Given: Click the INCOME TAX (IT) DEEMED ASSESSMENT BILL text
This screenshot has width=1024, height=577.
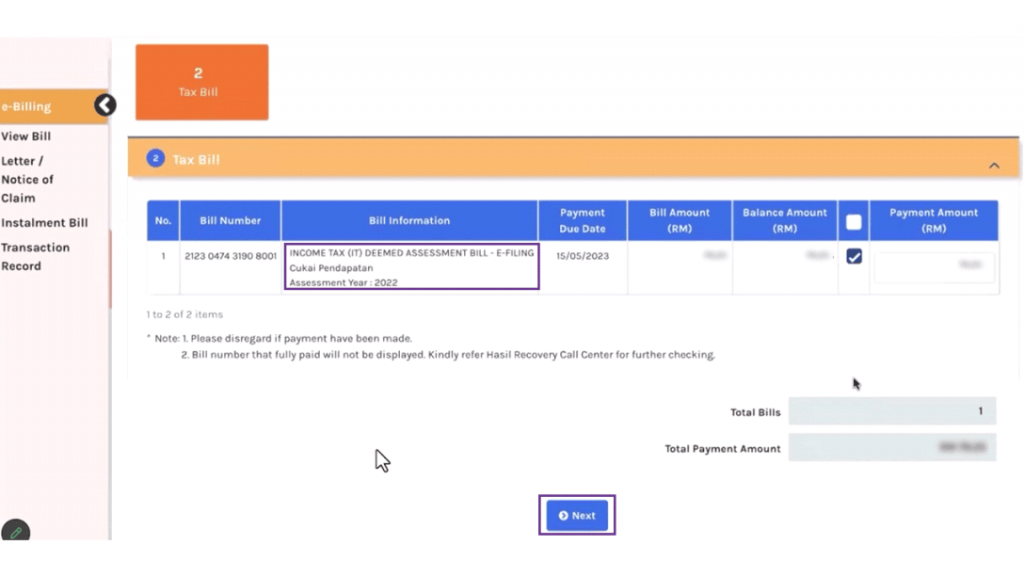Looking at the screenshot, I should [x=411, y=253].
